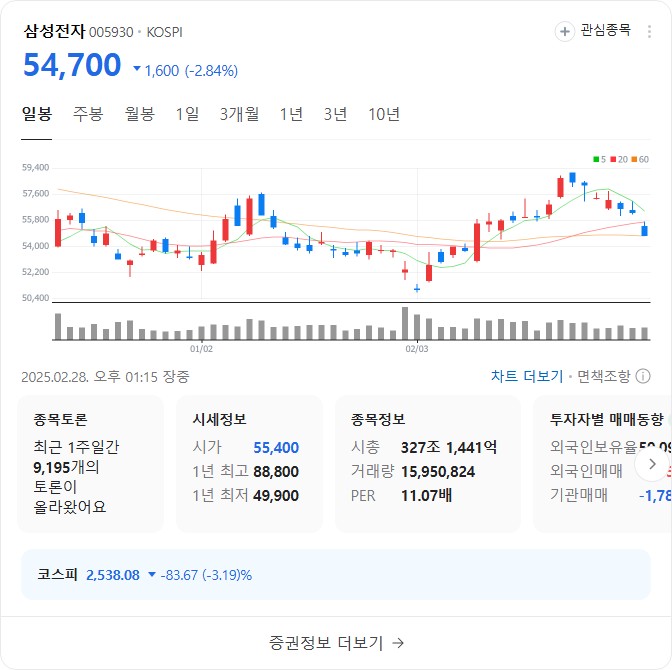Switch to the 주봉 chart tab
This screenshot has width=672, height=670.
[88, 114]
